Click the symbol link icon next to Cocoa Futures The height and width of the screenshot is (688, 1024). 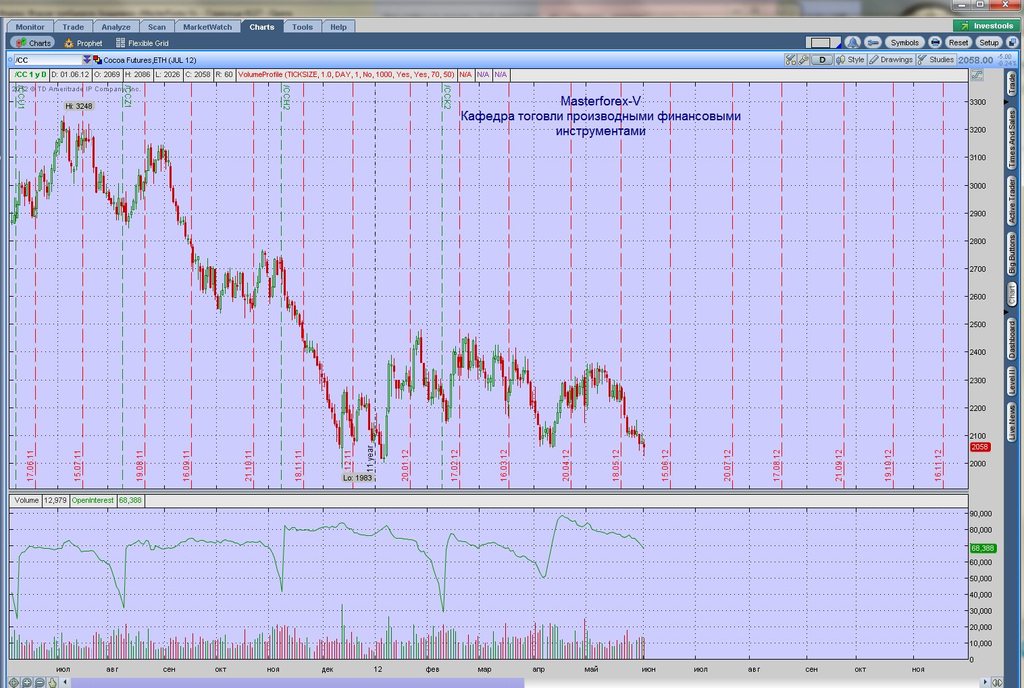pyautogui.click(x=97, y=60)
